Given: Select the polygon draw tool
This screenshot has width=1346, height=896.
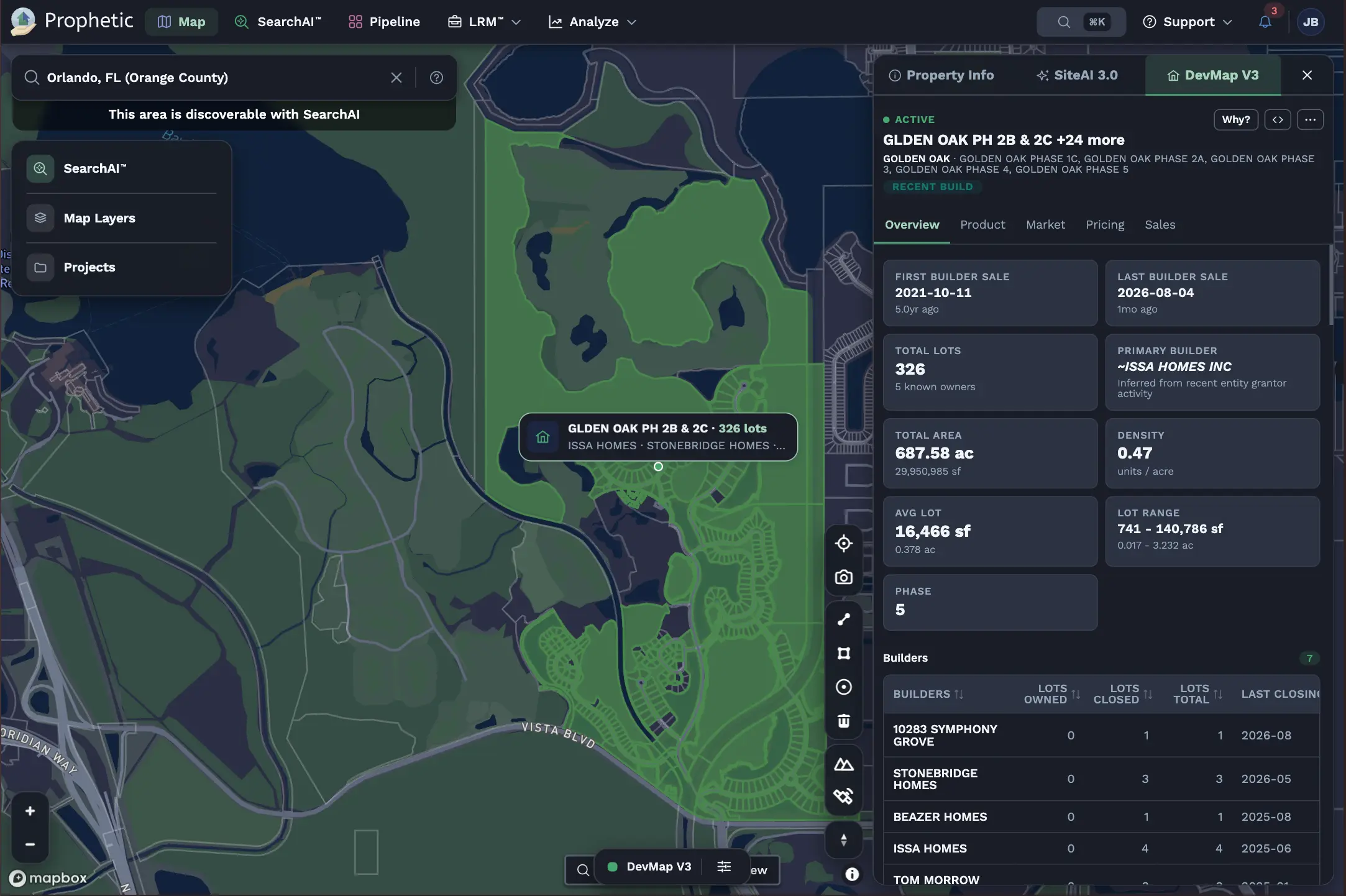Looking at the screenshot, I should (843, 653).
